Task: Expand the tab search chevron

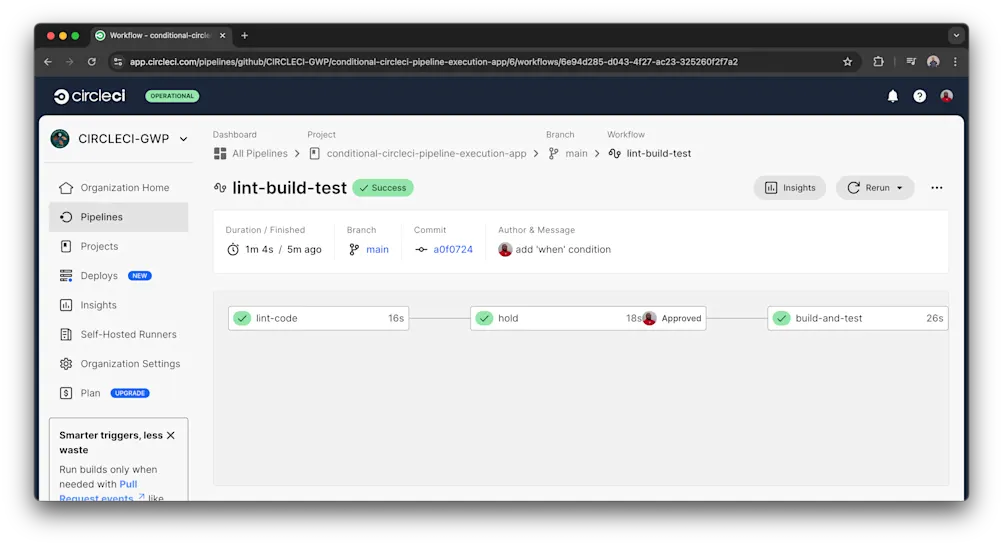Action: 956,36
